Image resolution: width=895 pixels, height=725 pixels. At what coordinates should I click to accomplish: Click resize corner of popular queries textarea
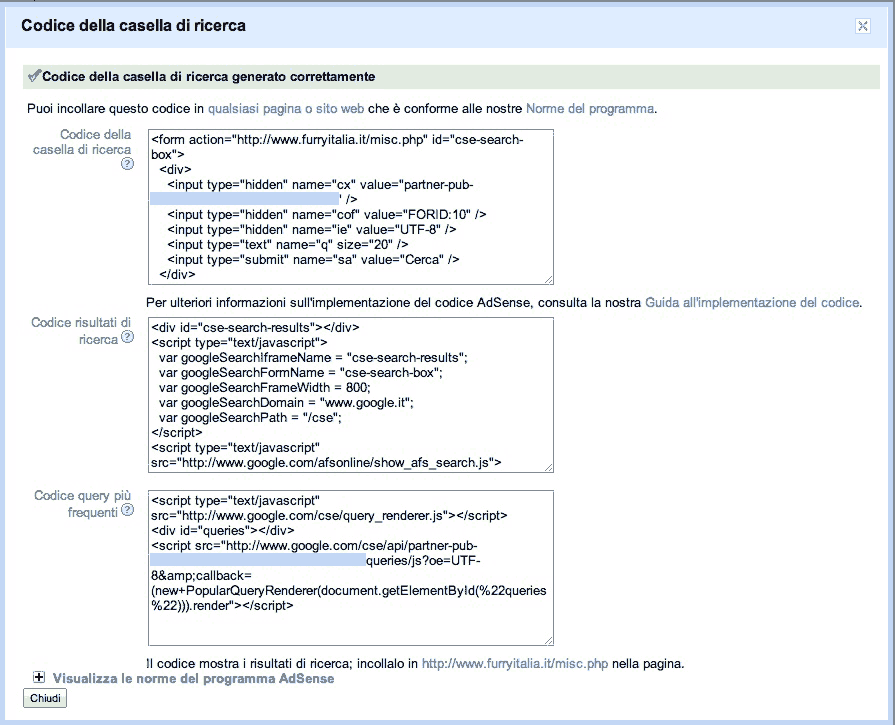point(548,640)
